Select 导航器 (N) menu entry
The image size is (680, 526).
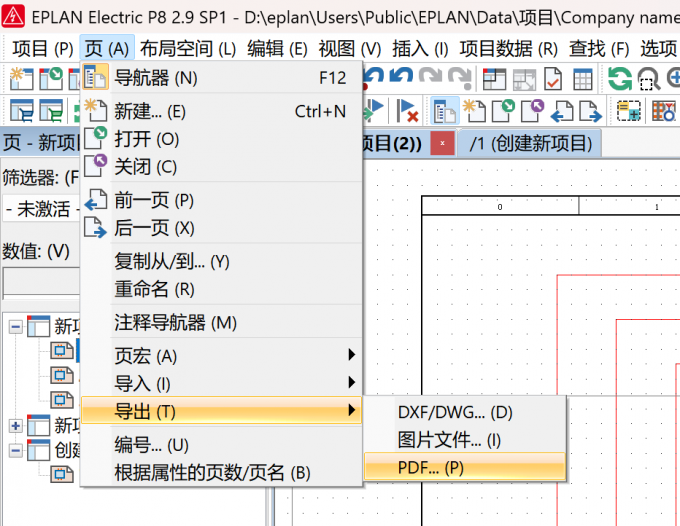point(222,78)
